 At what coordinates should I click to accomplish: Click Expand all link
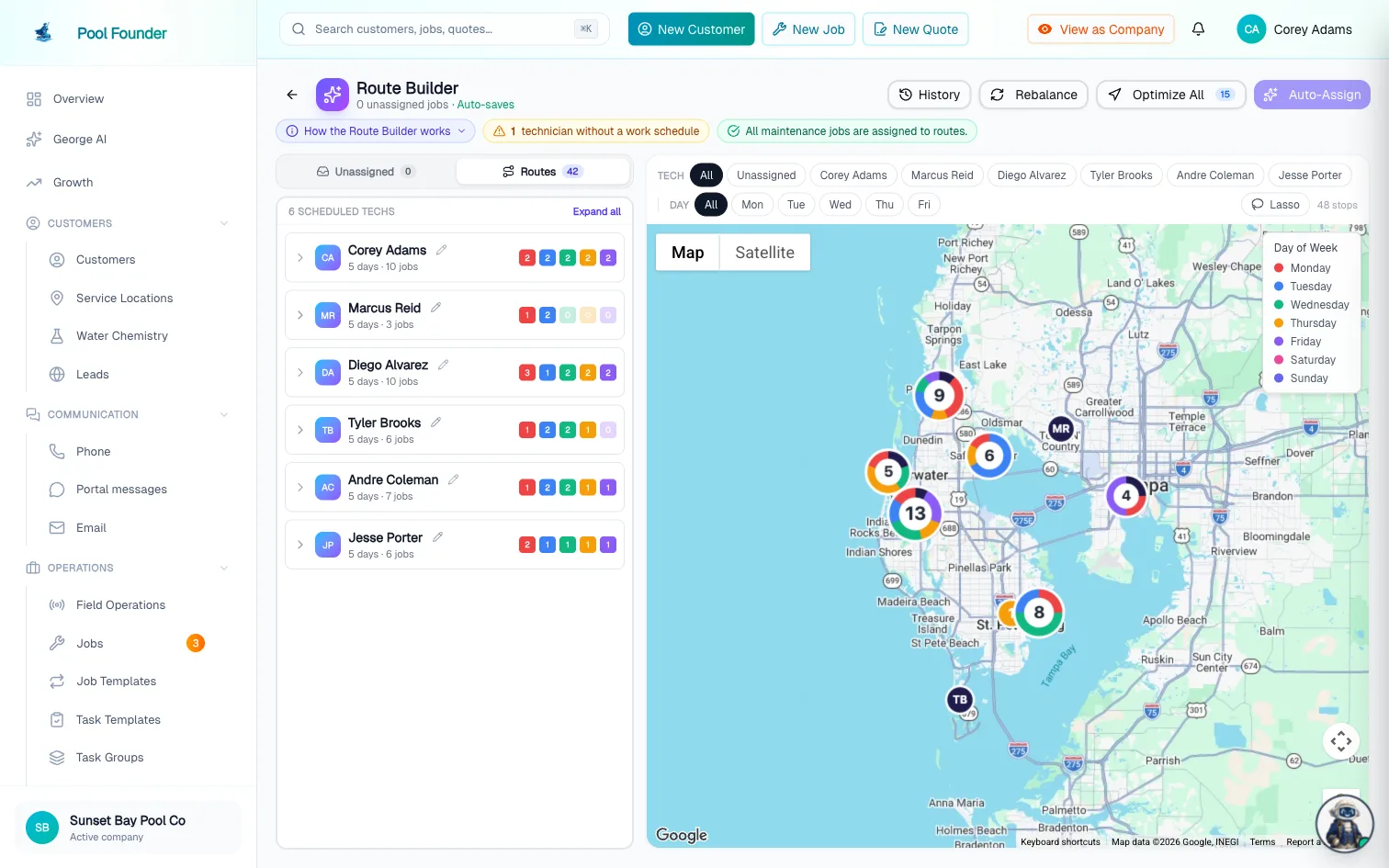[597, 211]
